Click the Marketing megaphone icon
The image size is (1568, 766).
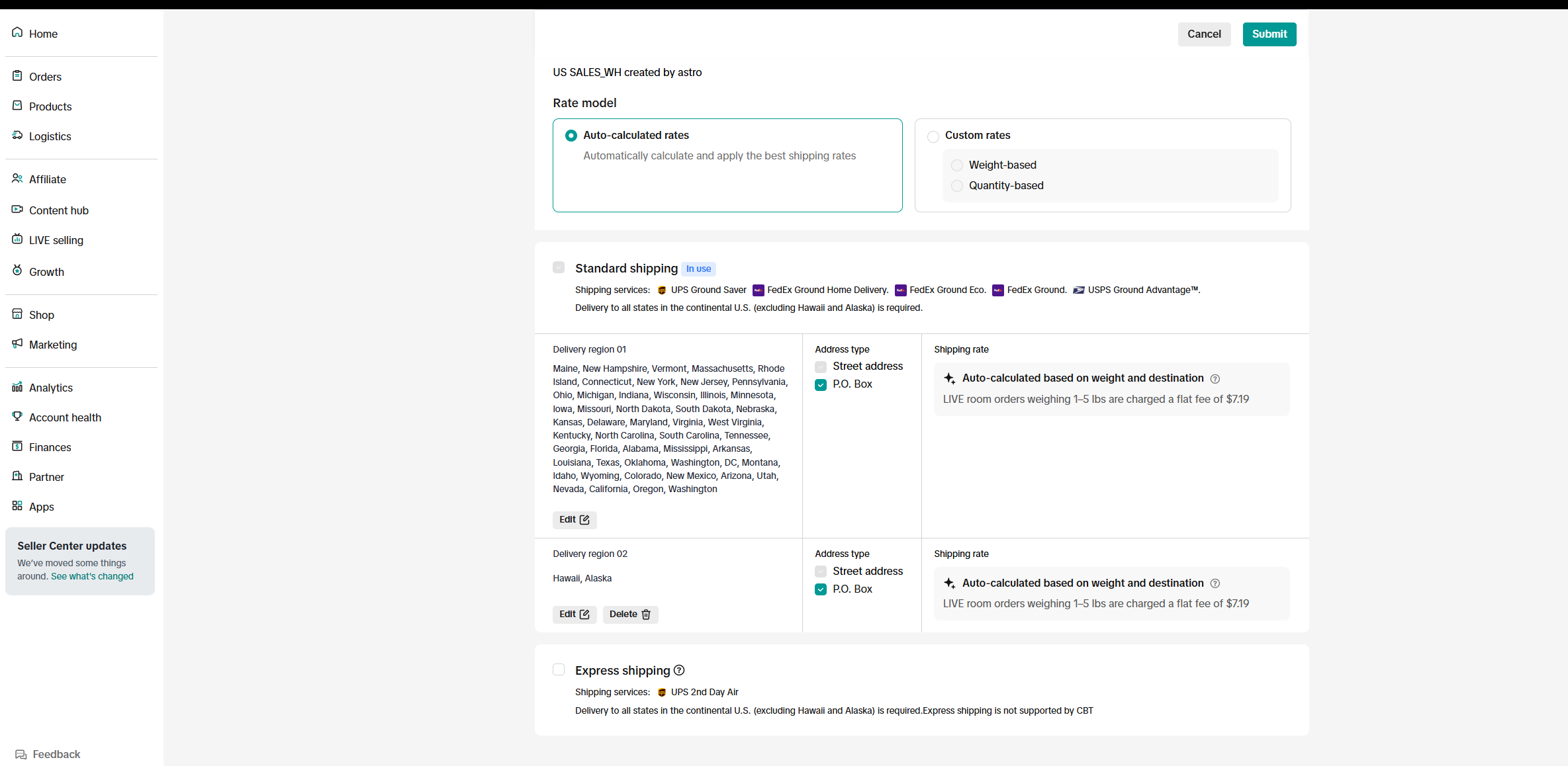click(17, 343)
